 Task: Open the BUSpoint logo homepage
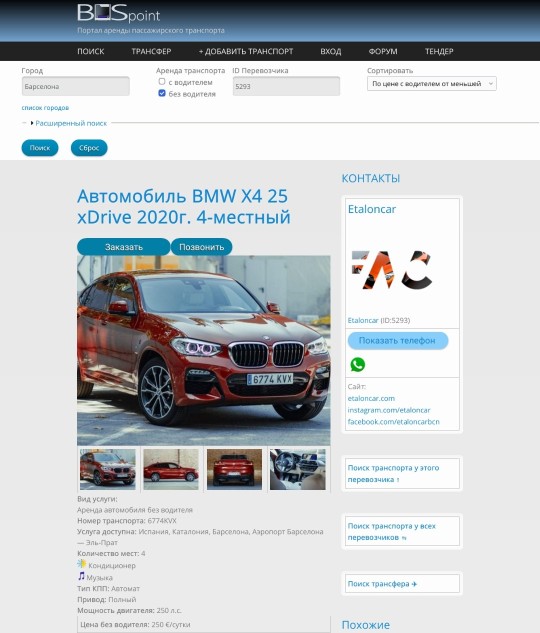pos(119,13)
